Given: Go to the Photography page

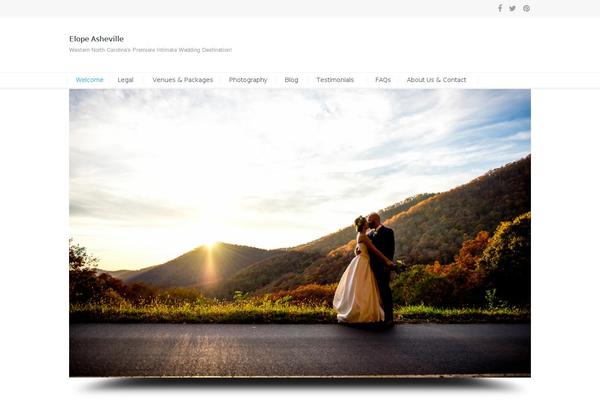Looking at the screenshot, I should pyautogui.click(x=248, y=80).
